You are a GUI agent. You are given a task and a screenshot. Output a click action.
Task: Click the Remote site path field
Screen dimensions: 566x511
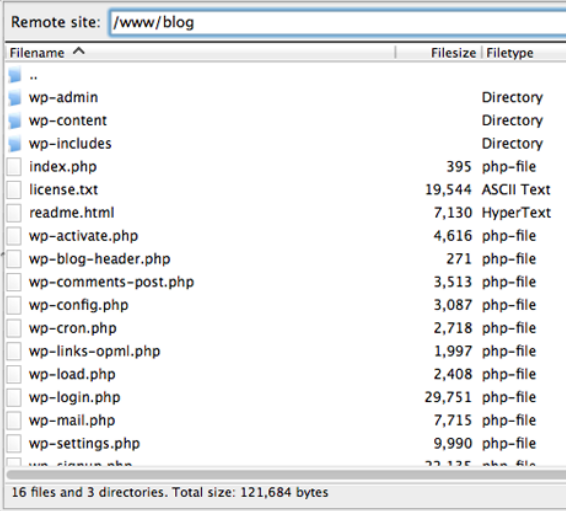click(338, 22)
